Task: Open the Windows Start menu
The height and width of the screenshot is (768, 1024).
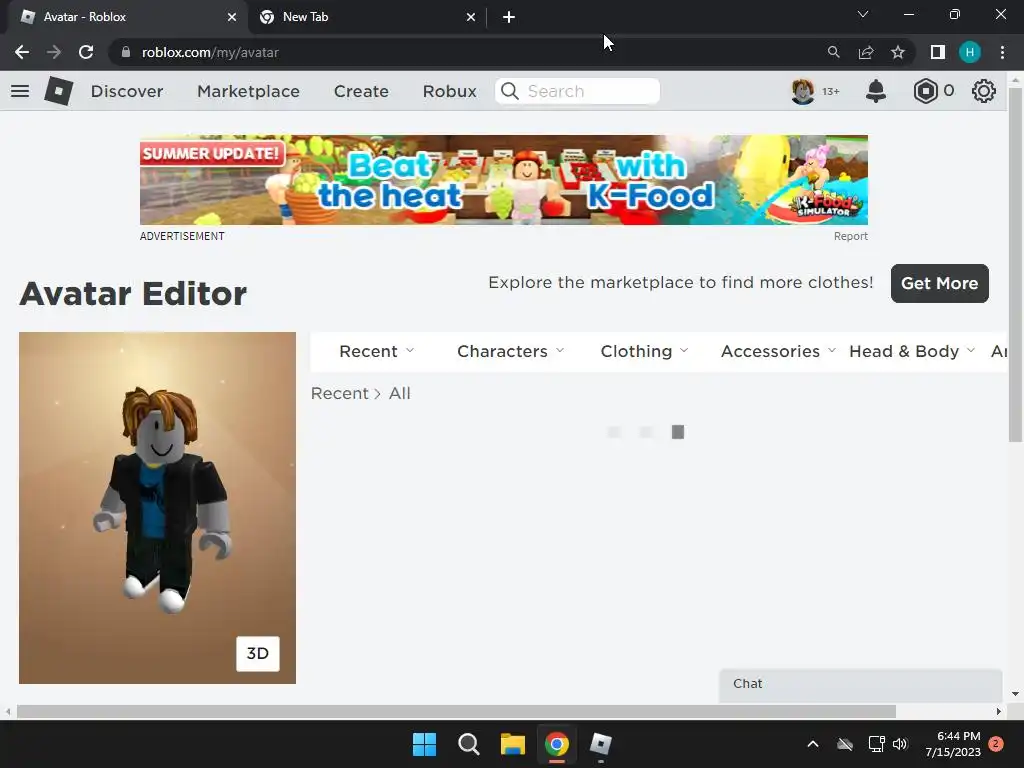Action: pyautogui.click(x=424, y=744)
